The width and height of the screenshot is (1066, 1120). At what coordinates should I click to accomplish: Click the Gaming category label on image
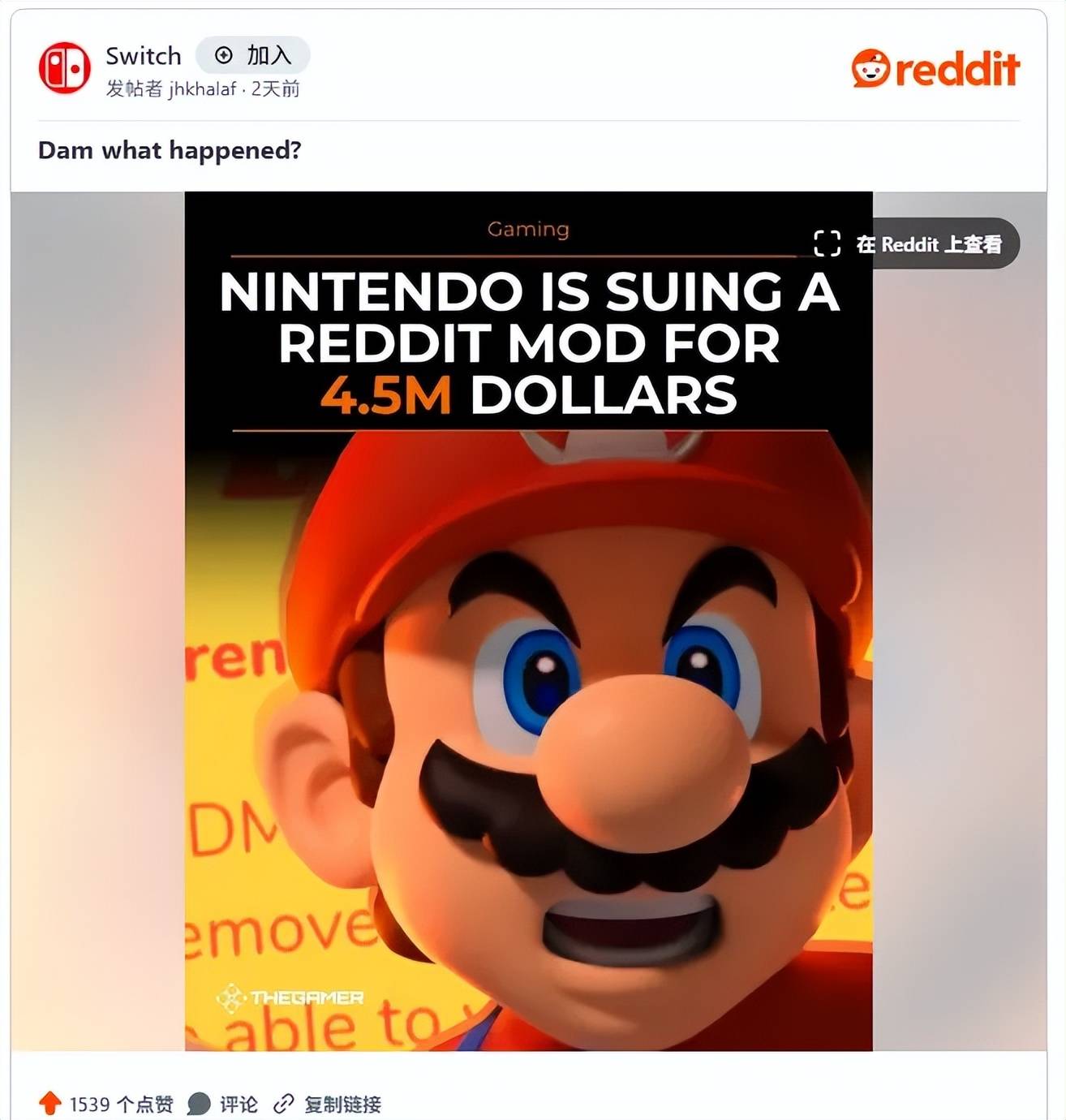(x=528, y=230)
